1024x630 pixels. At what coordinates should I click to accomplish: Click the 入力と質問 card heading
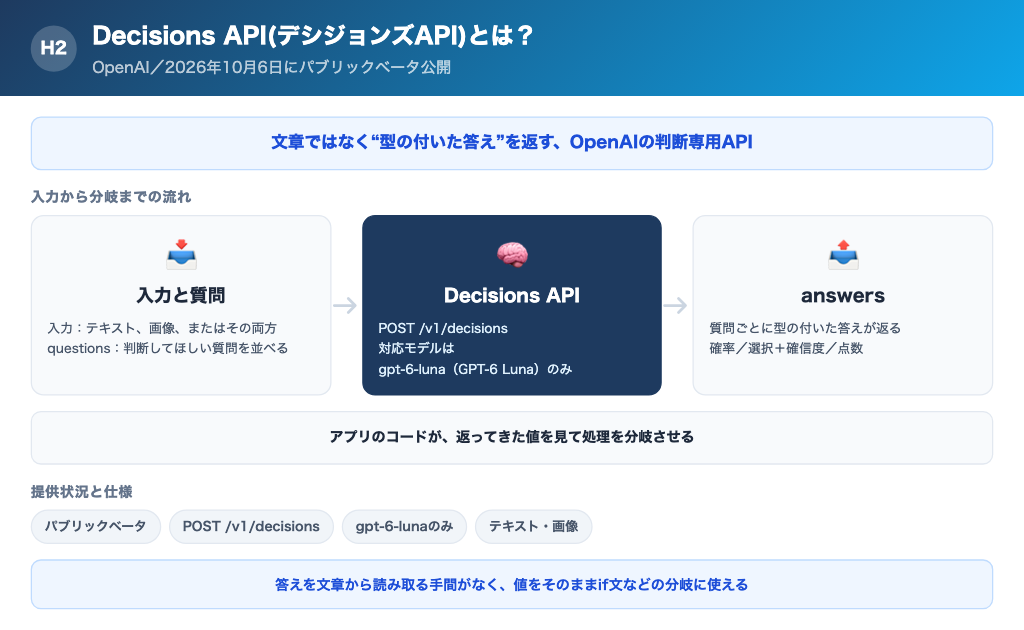coord(181,295)
